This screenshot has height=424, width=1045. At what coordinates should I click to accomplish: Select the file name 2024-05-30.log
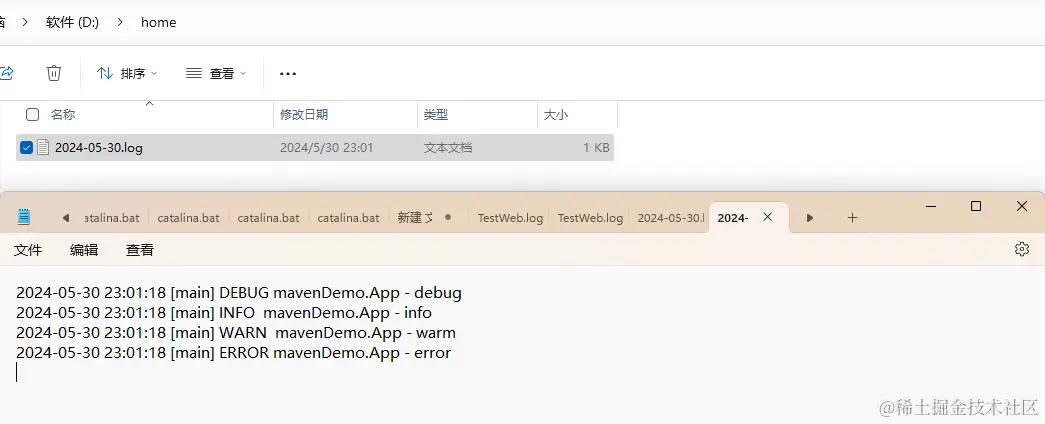tap(99, 148)
